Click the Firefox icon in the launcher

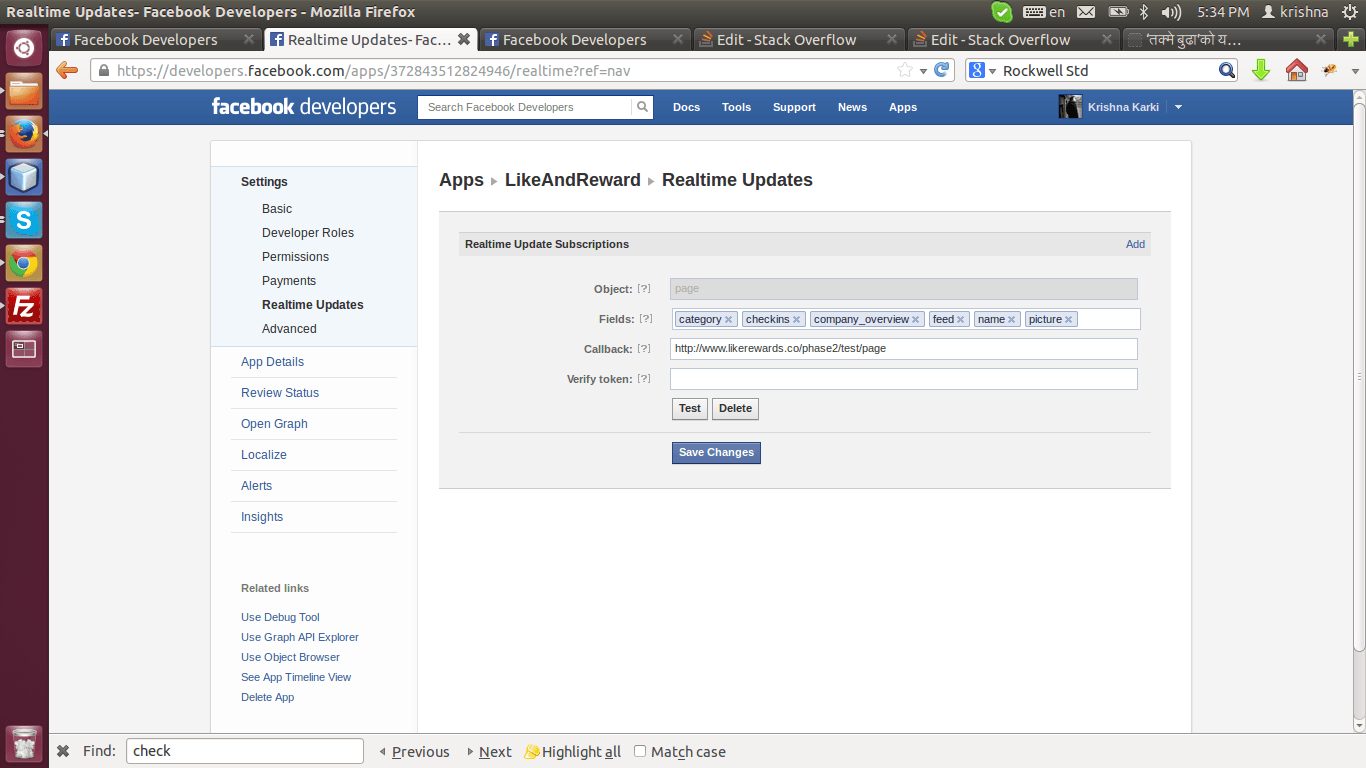coord(24,134)
